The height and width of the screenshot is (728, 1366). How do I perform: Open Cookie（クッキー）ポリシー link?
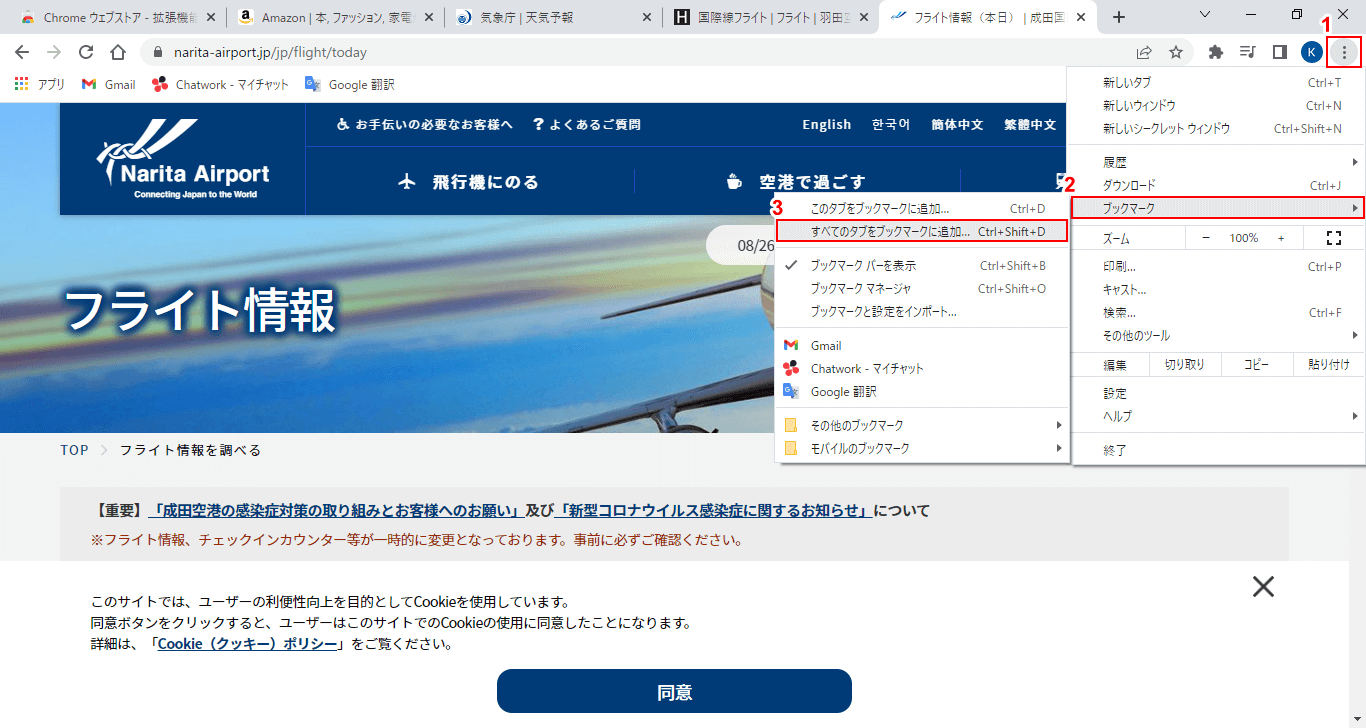click(247, 643)
